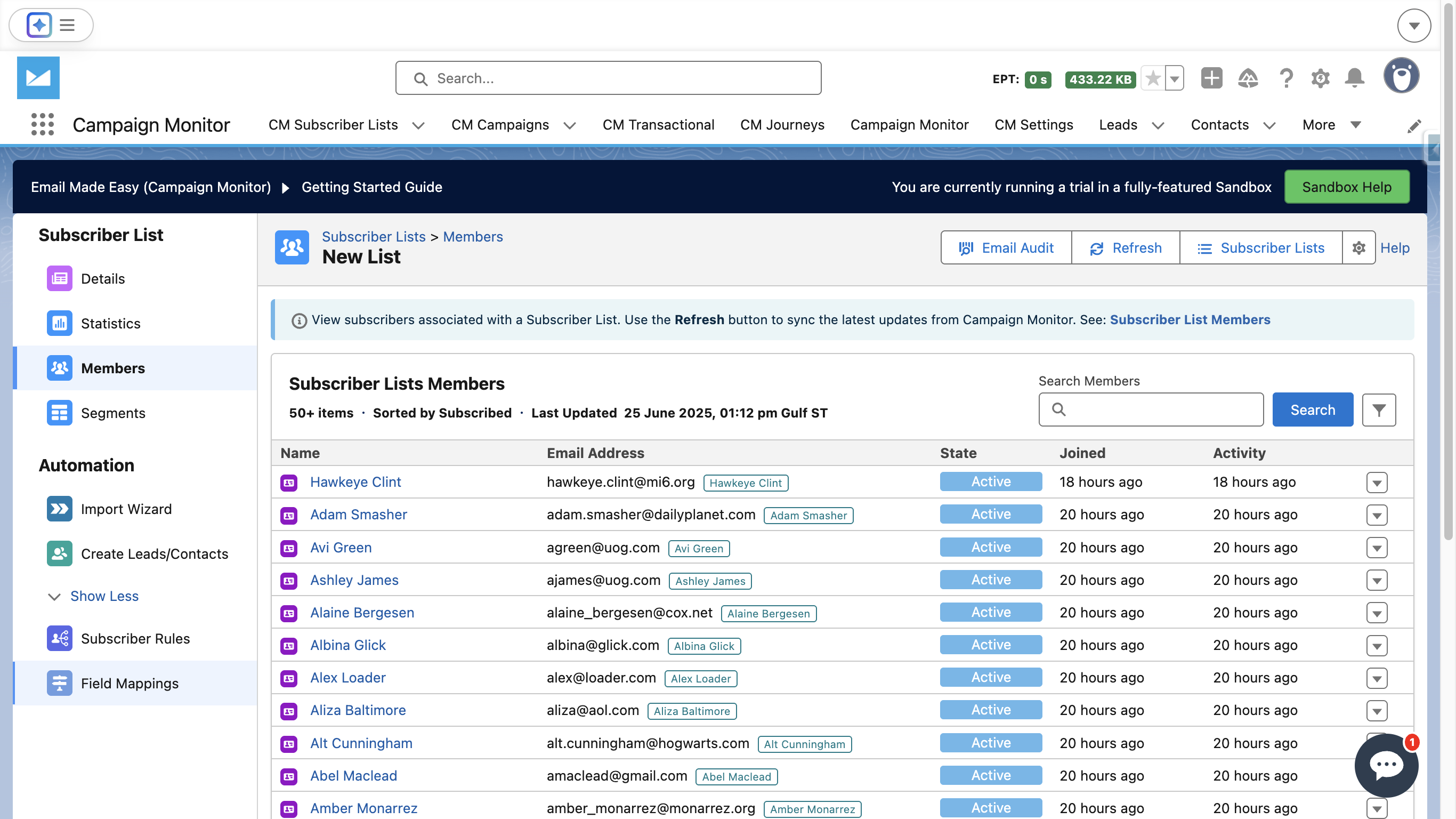Open row actions for Adam Smasher
The height and width of the screenshot is (819, 1456).
point(1376,515)
